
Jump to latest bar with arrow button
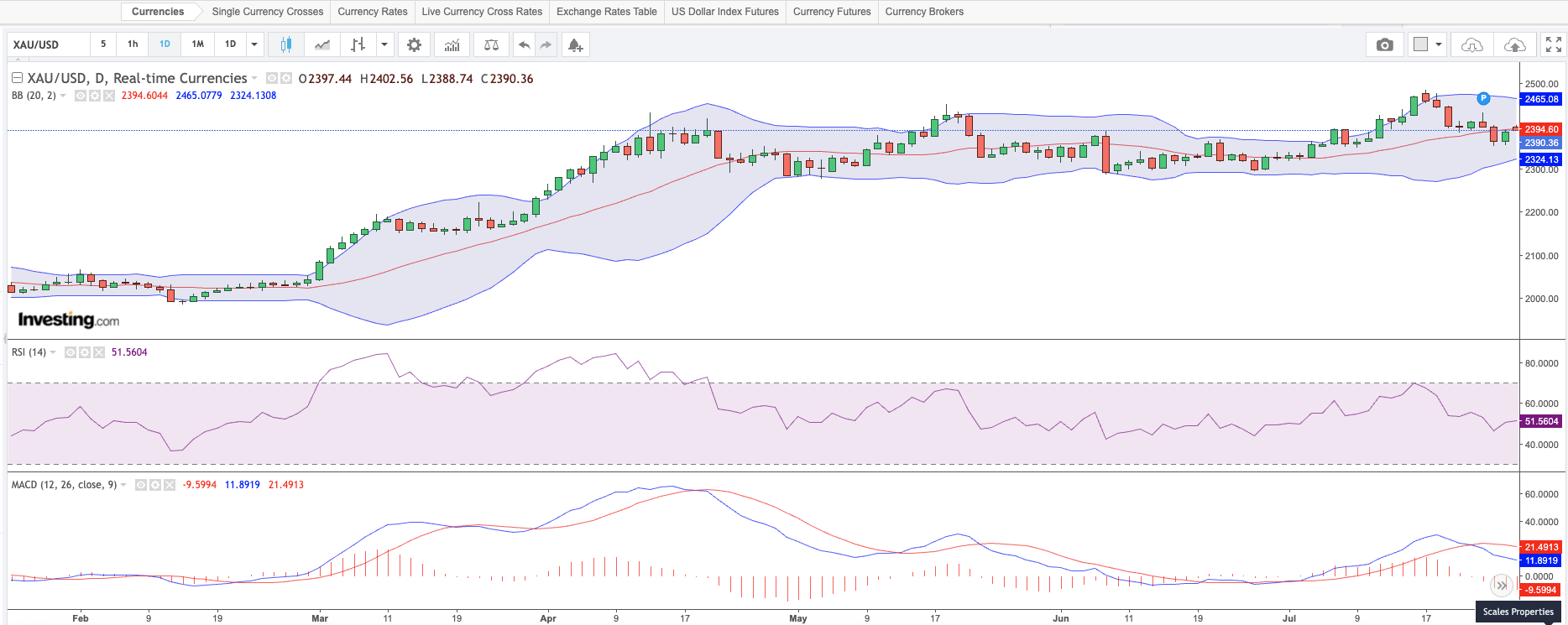(1502, 585)
